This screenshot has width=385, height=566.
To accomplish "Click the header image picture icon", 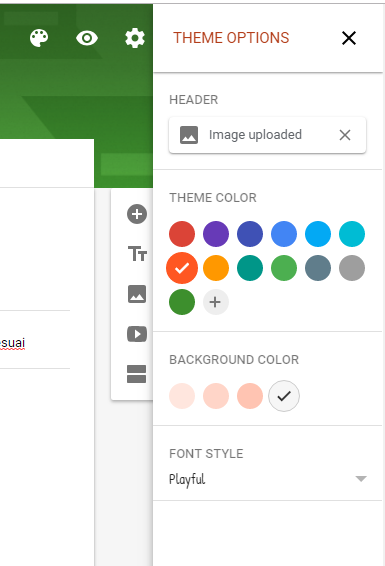I will point(189,135).
